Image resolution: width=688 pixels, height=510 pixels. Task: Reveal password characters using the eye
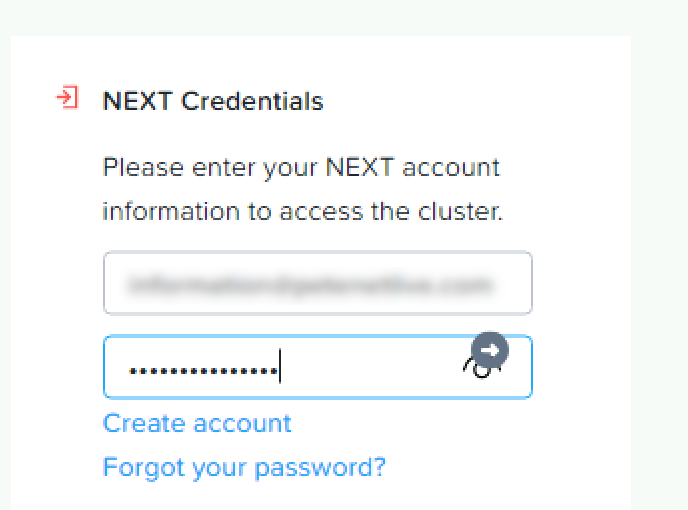(478, 370)
